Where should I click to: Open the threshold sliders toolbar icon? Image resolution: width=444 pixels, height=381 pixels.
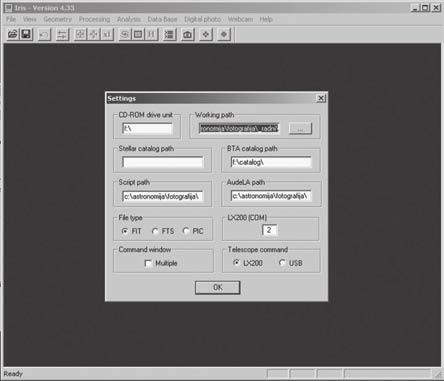coord(62,34)
